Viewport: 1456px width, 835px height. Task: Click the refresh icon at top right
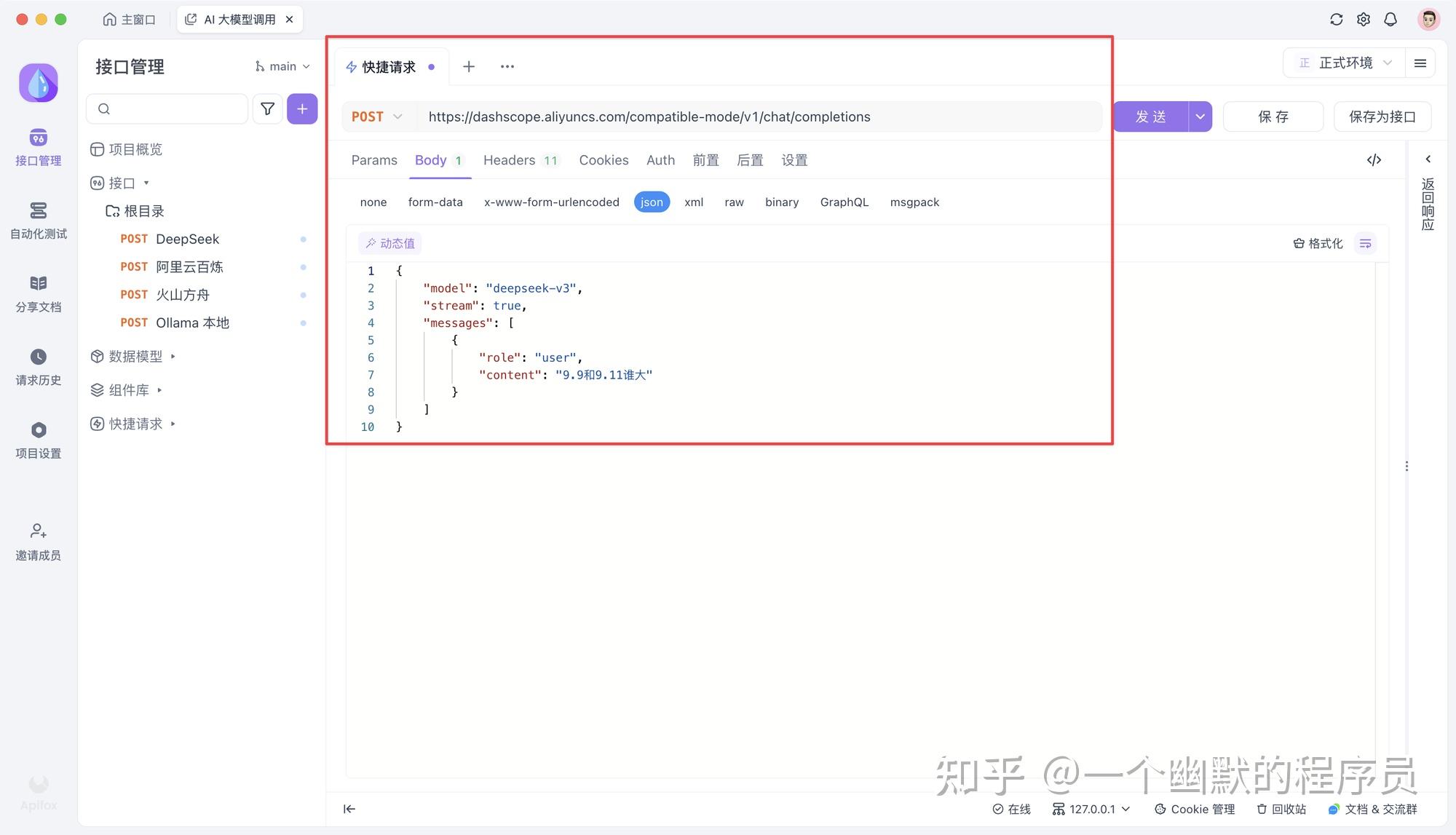pyautogui.click(x=1336, y=20)
